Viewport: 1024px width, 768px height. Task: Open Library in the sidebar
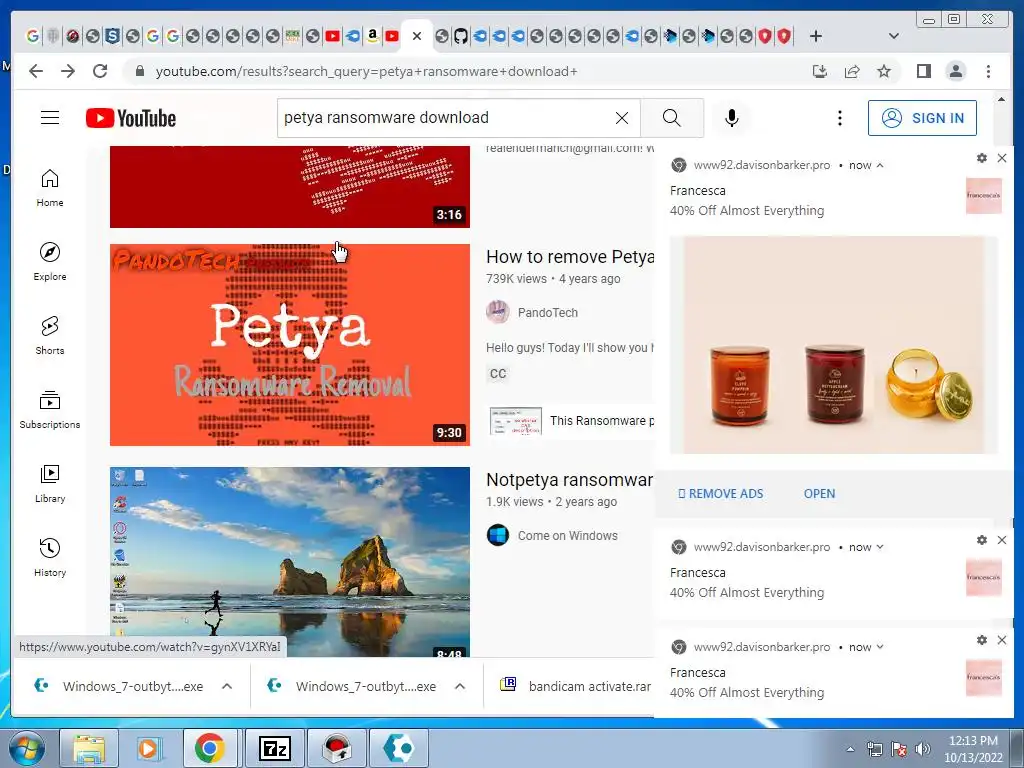coord(50,483)
